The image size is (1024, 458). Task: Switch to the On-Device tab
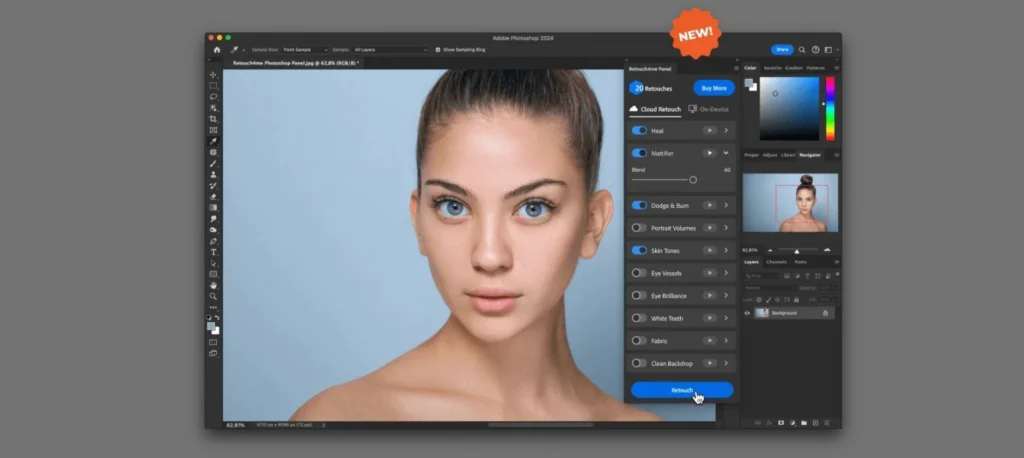[708, 108]
